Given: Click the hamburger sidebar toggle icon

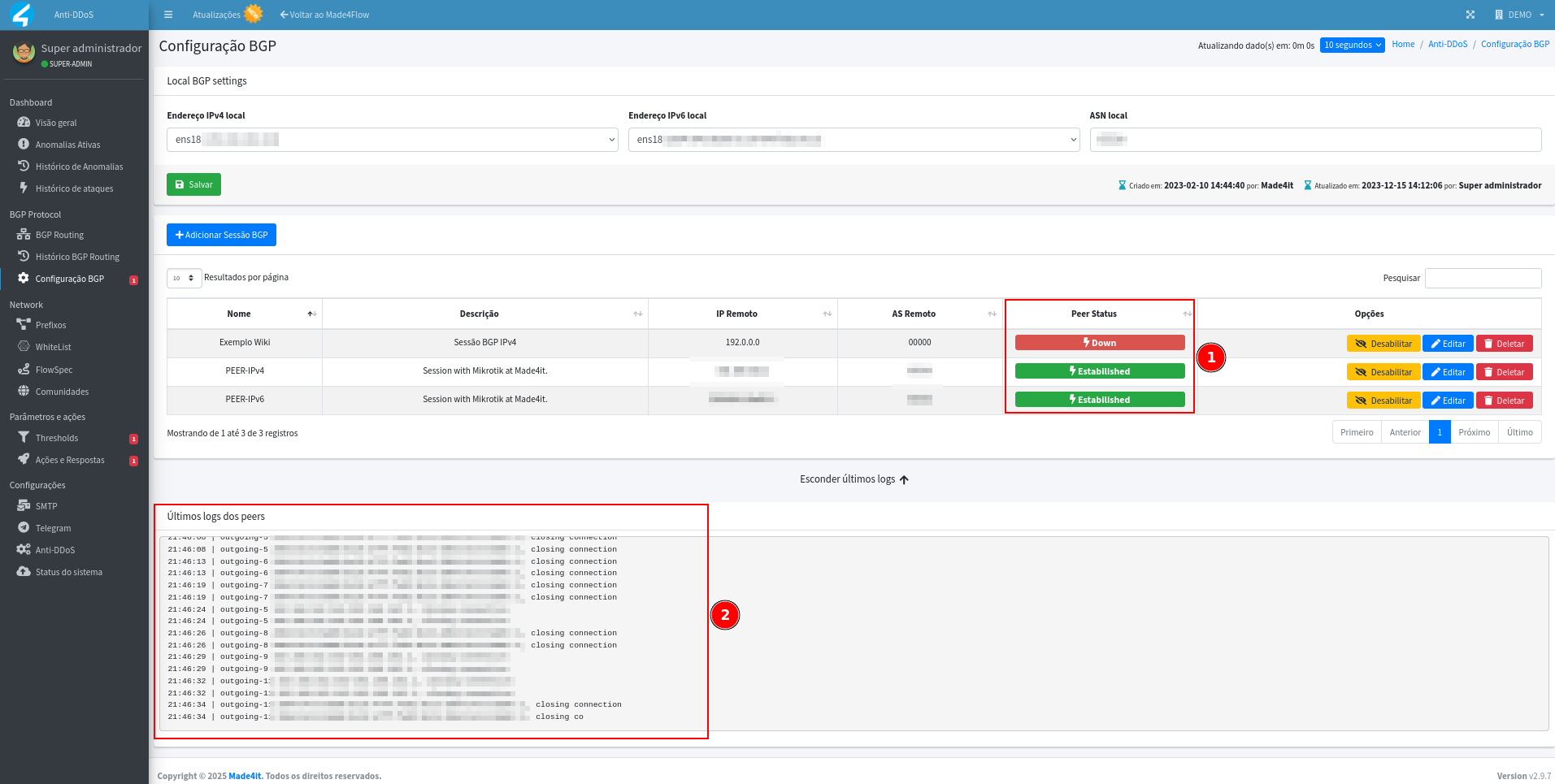Looking at the screenshot, I should pos(168,15).
